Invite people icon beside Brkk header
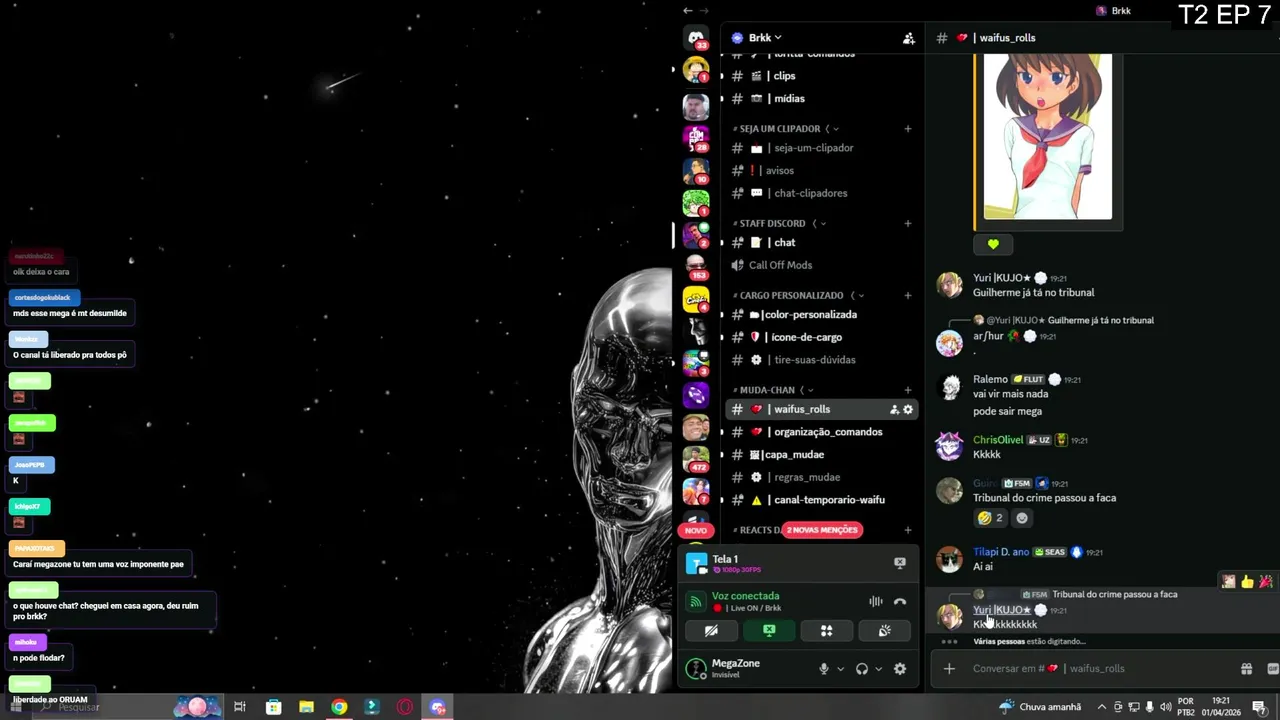This screenshot has height=720, width=1280. click(908, 38)
